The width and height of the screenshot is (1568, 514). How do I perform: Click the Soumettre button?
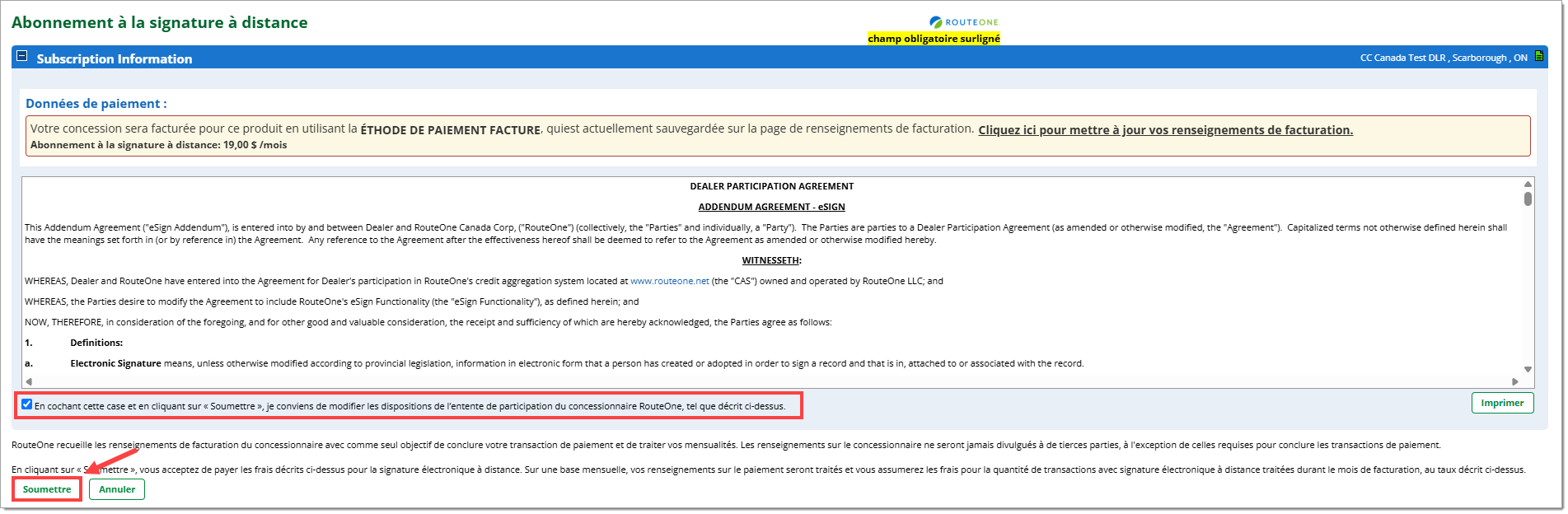pos(47,489)
